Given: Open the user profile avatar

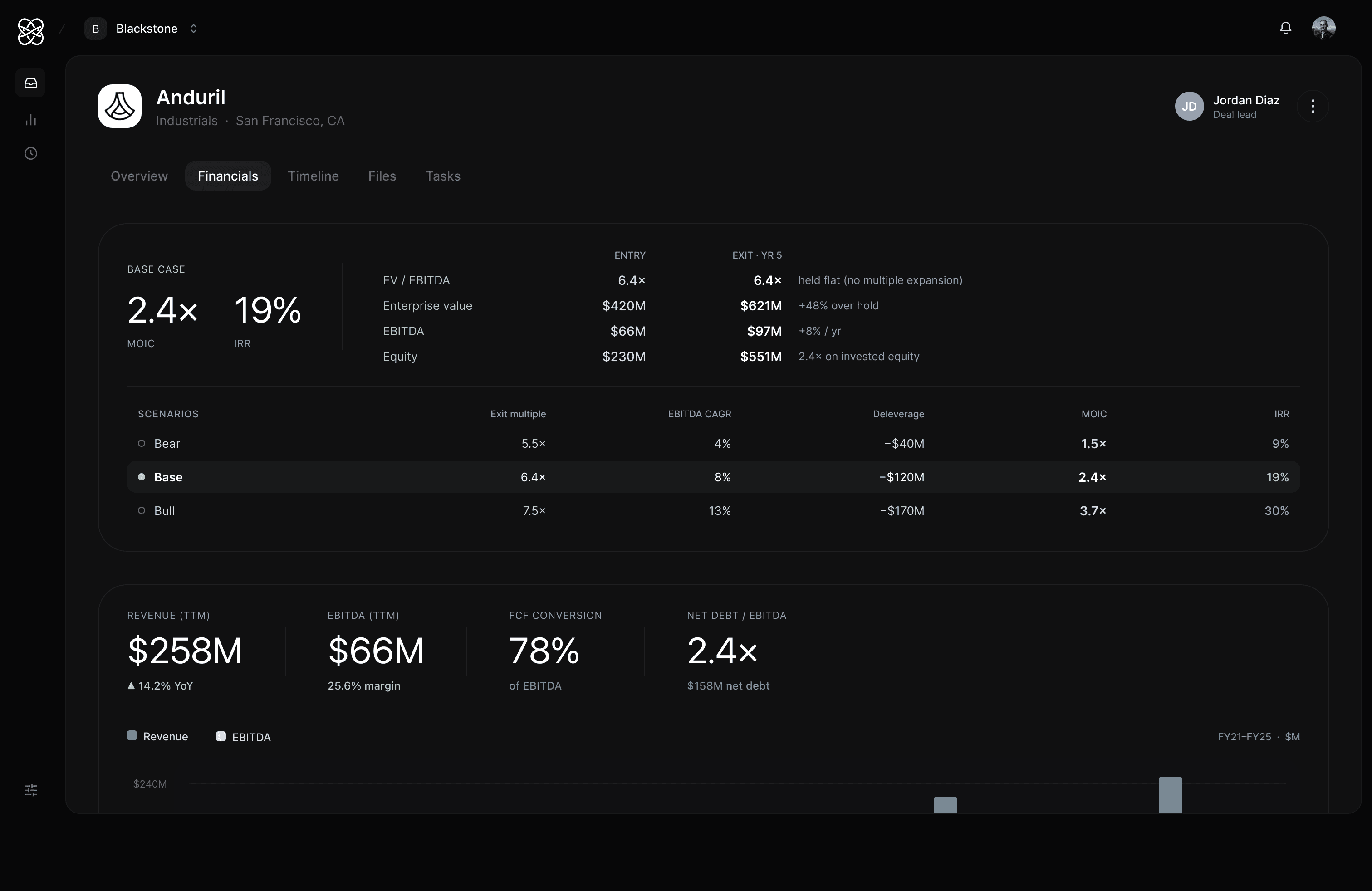Looking at the screenshot, I should click(1323, 28).
